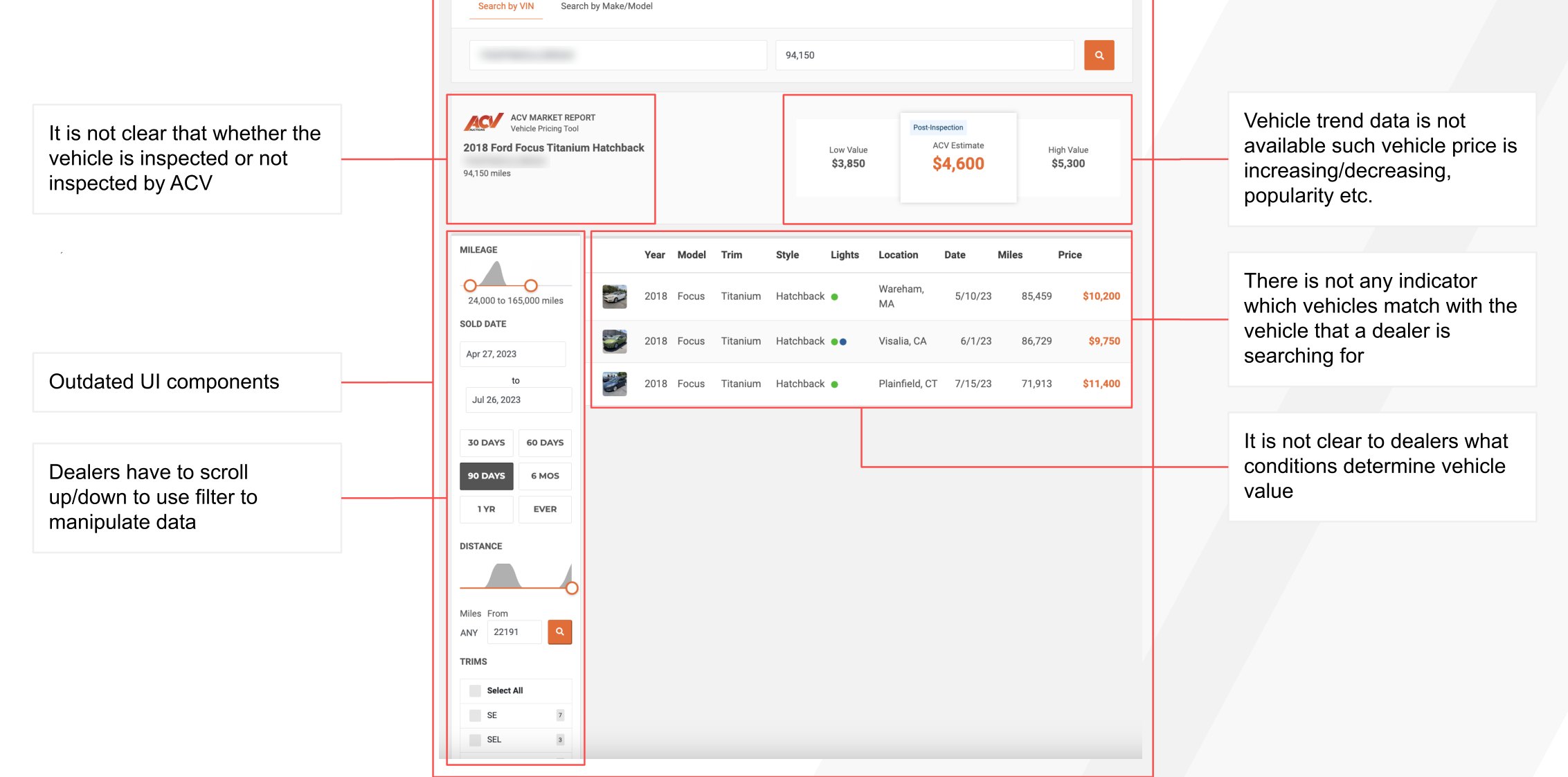This screenshot has width=1568, height=777.
Task: Open the Apr 27, 2023 start date field
Action: click(512, 354)
